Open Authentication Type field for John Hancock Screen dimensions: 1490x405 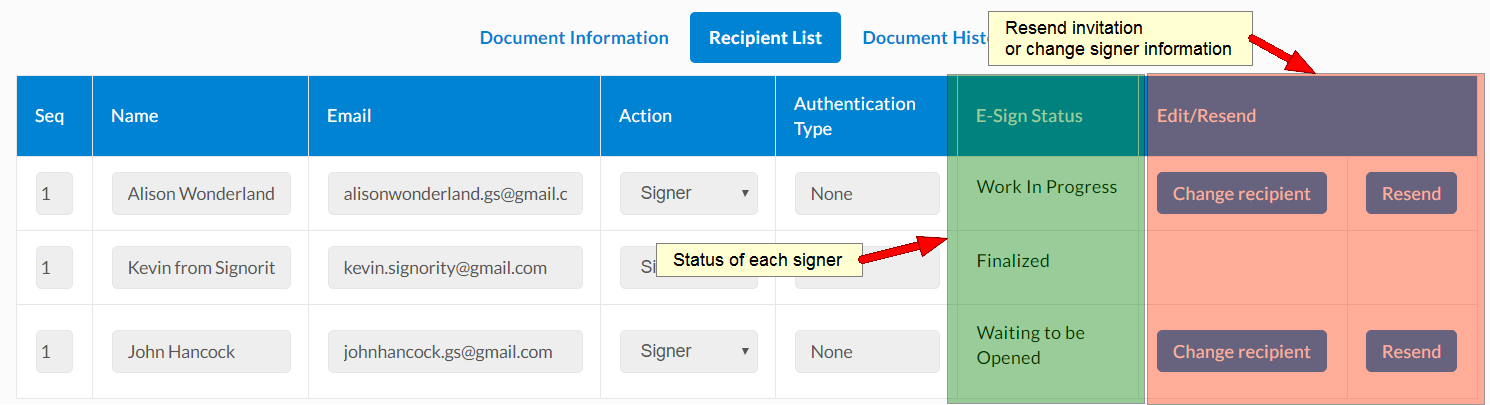tap(866, 352)
